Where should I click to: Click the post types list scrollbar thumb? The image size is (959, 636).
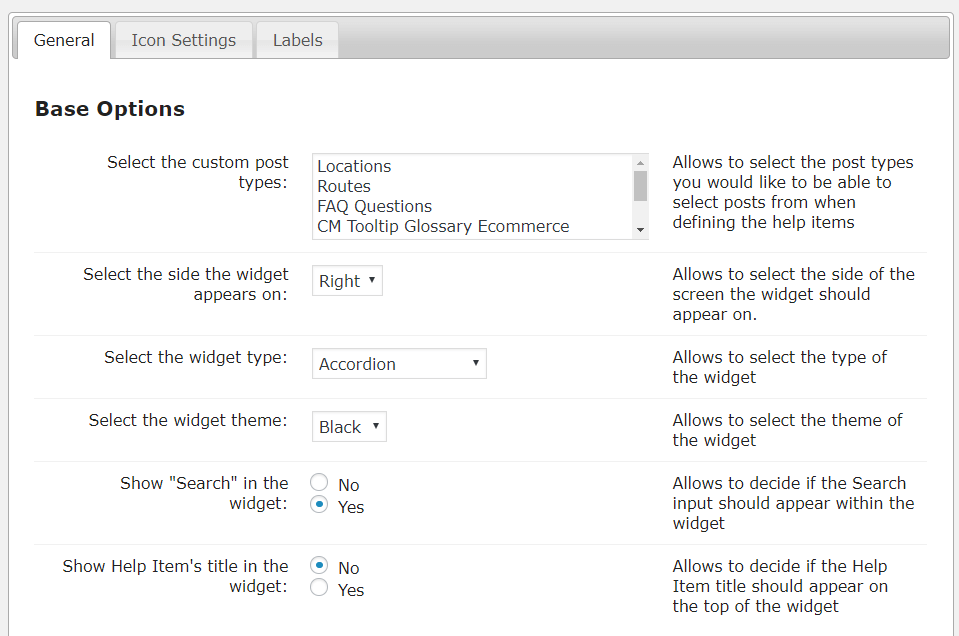640,186
